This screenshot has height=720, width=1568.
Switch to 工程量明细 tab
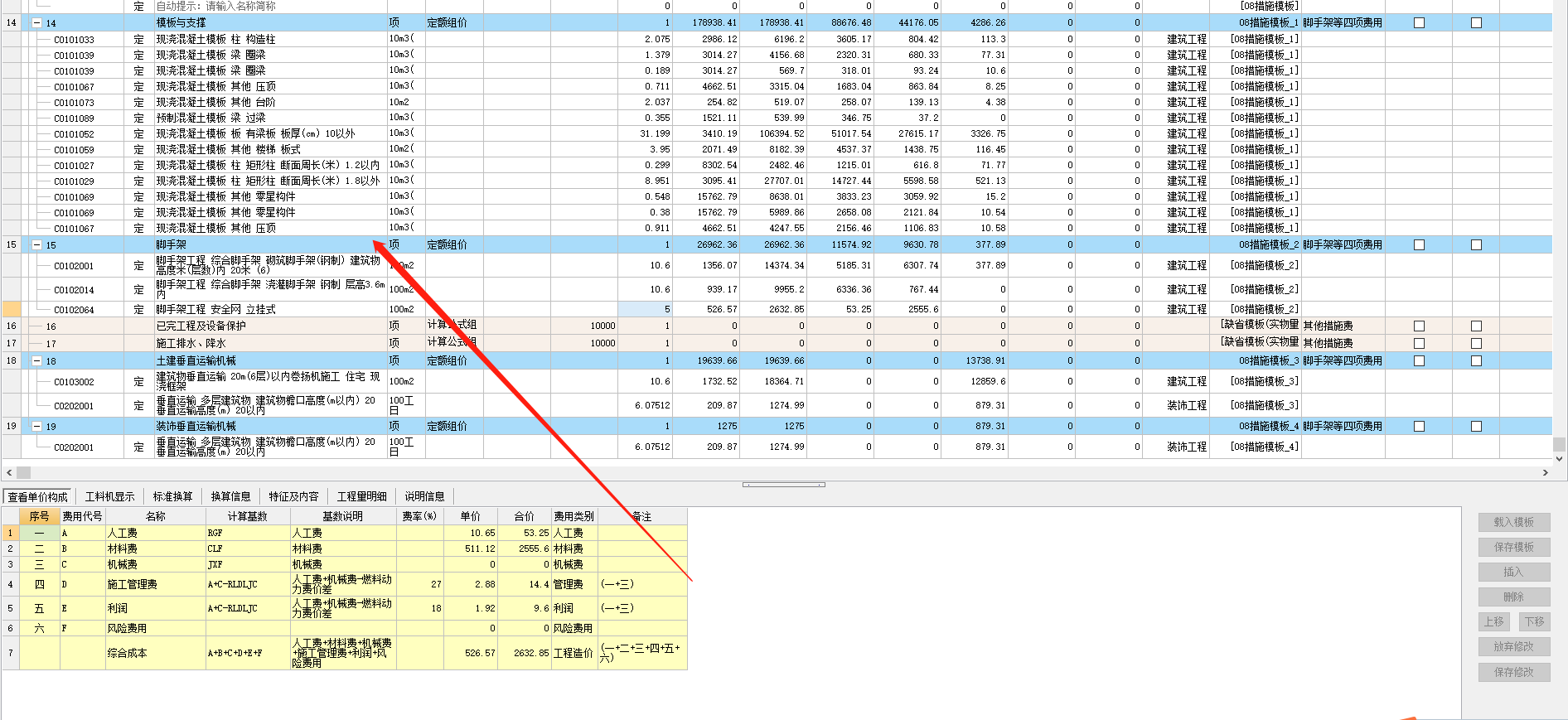[x=361, y=497]
